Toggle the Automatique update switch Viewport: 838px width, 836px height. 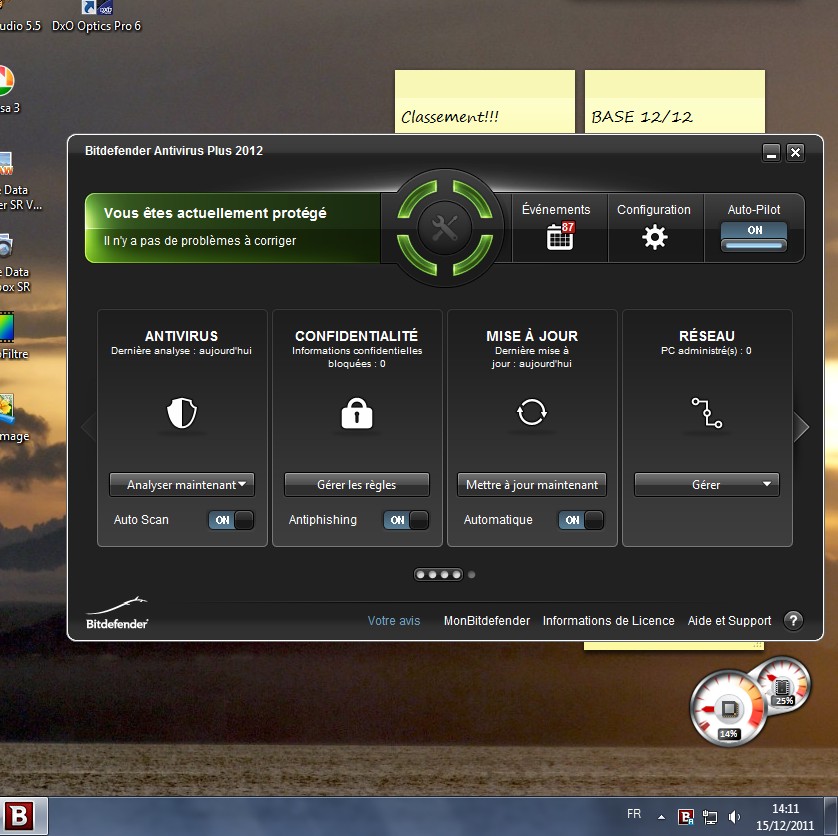point(581,520)
